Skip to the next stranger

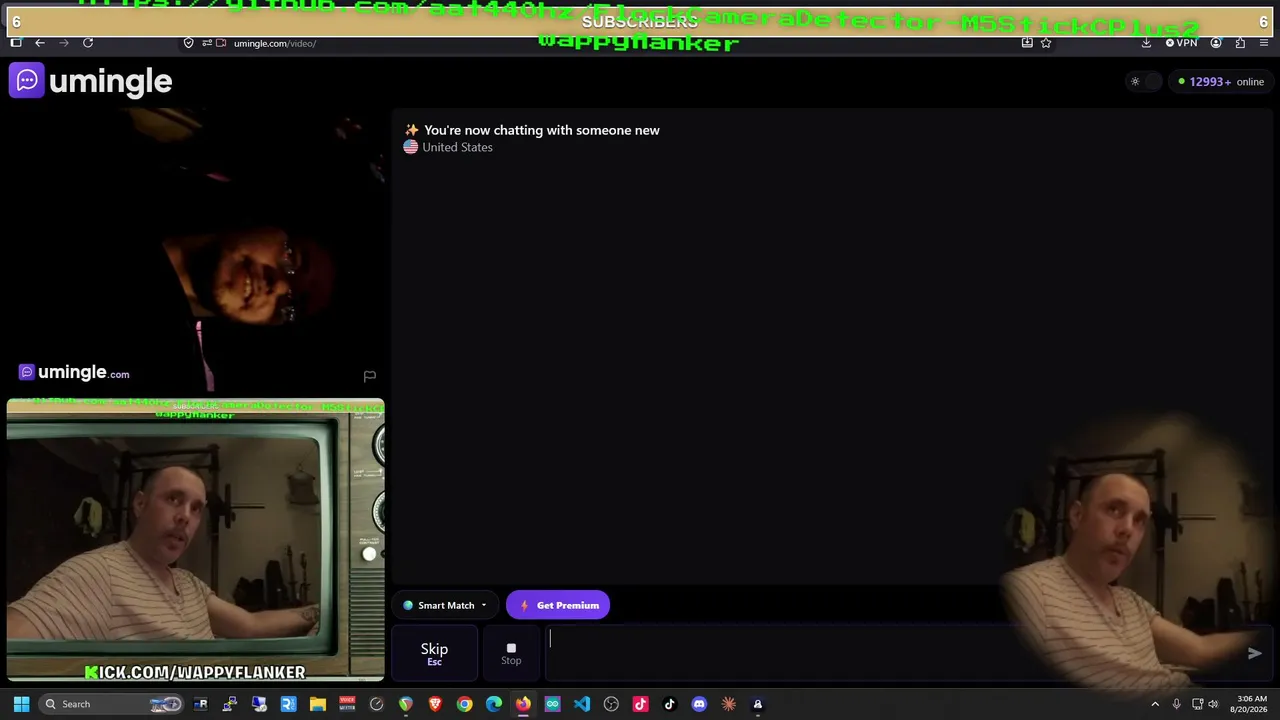point(434,653)
